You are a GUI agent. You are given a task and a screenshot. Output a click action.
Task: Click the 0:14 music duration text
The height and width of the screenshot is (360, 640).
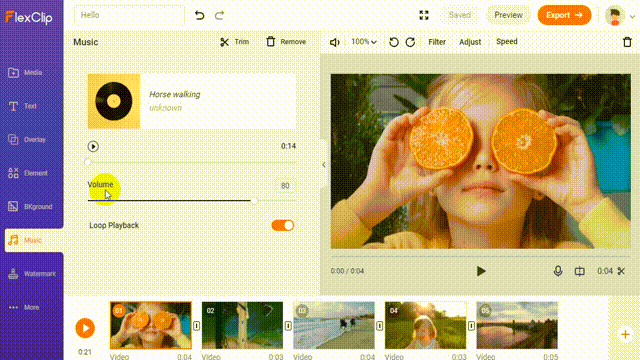click(288, 146)
